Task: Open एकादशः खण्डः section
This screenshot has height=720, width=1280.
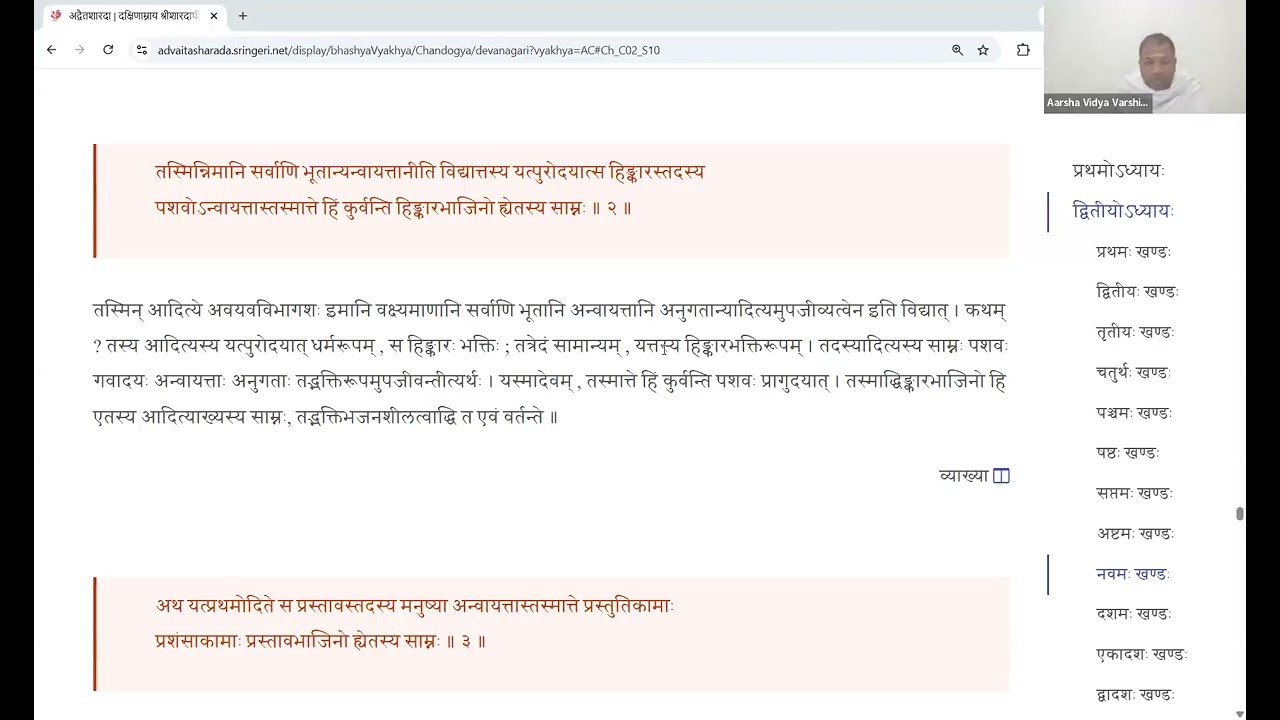Action: point(1141,654)
